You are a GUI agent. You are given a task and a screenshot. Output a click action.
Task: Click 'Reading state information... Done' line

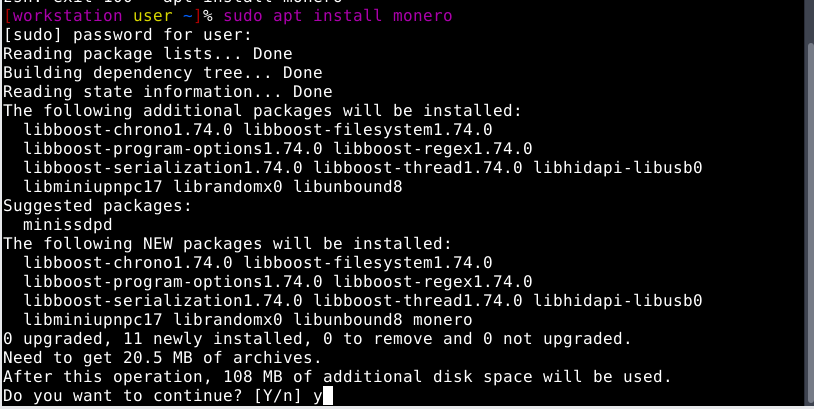pyautogui.click(x=167, y=92)
